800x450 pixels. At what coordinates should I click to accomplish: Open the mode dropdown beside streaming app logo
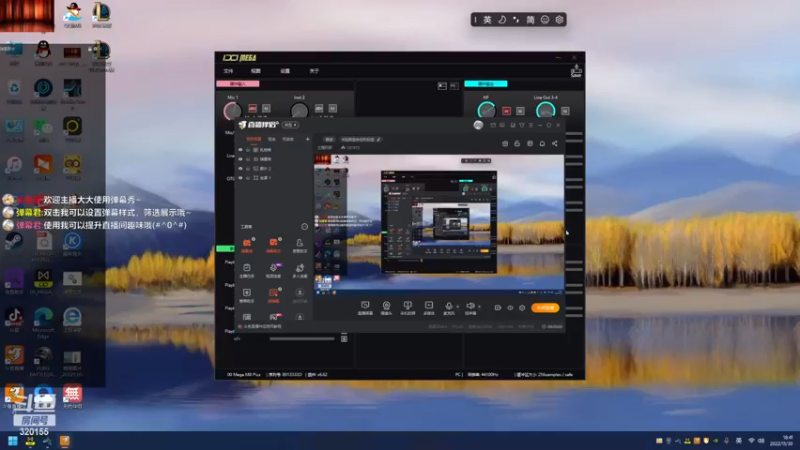290,125
